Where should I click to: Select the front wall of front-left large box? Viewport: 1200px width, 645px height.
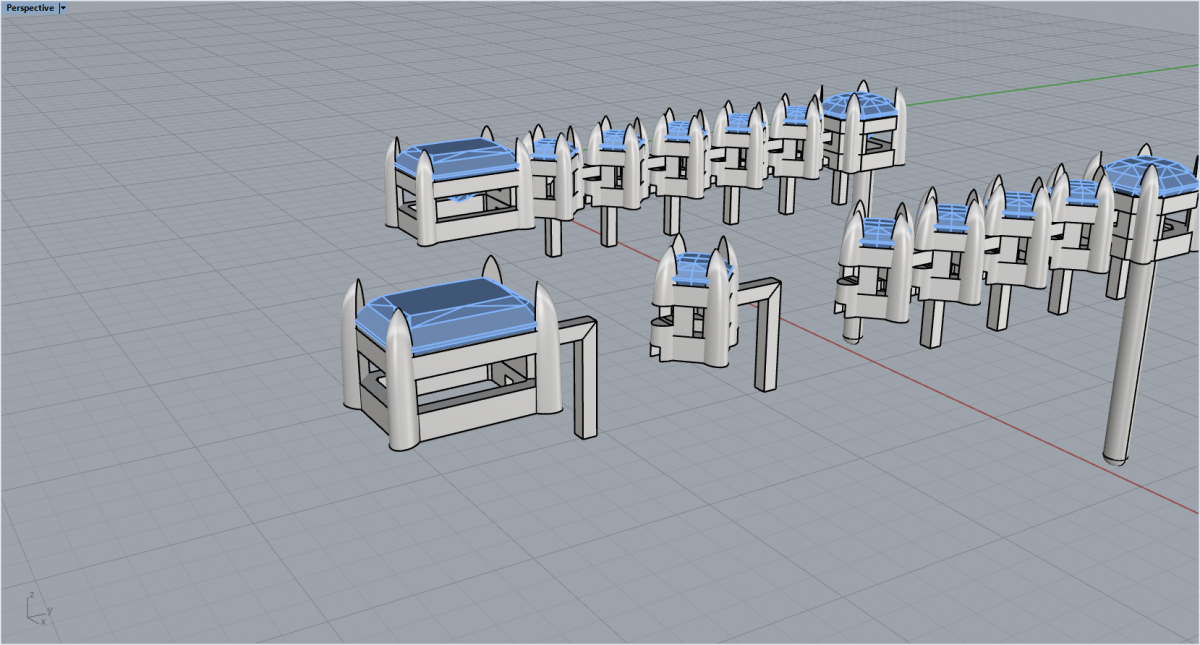click(480, 420)
